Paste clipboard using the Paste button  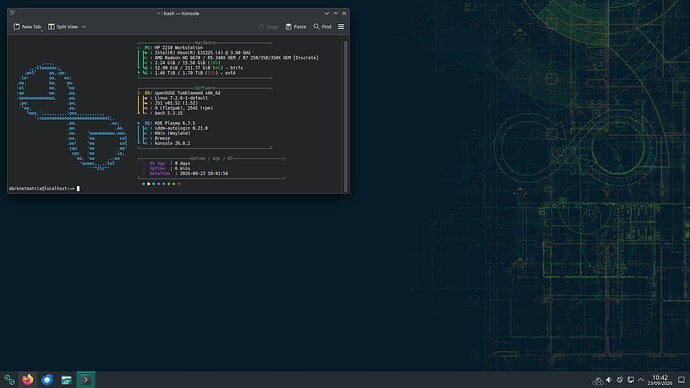coord(296,27)
